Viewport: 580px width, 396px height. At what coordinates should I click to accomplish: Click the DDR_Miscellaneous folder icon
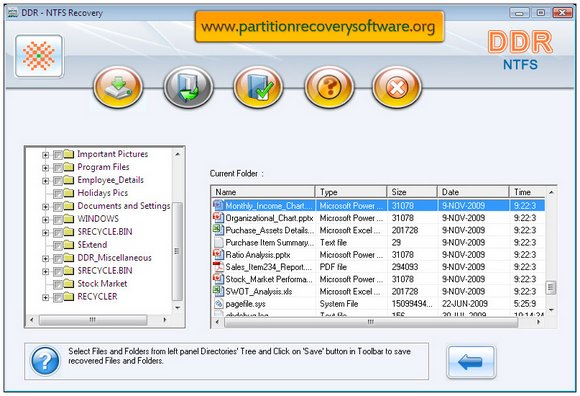69,258
